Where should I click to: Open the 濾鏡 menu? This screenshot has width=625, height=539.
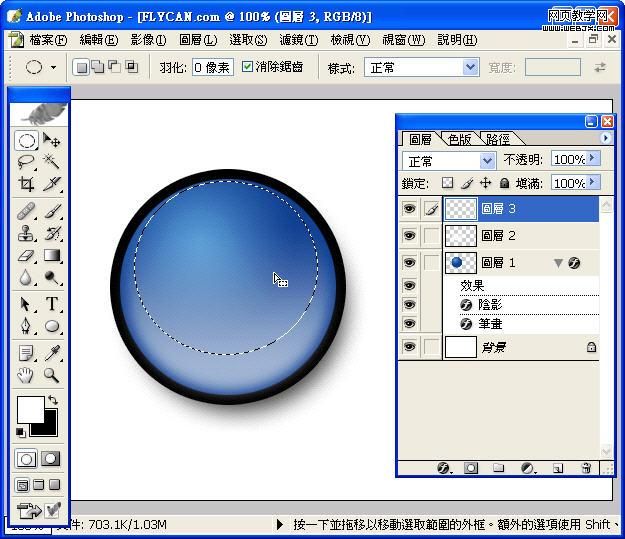tap(298, 40)
